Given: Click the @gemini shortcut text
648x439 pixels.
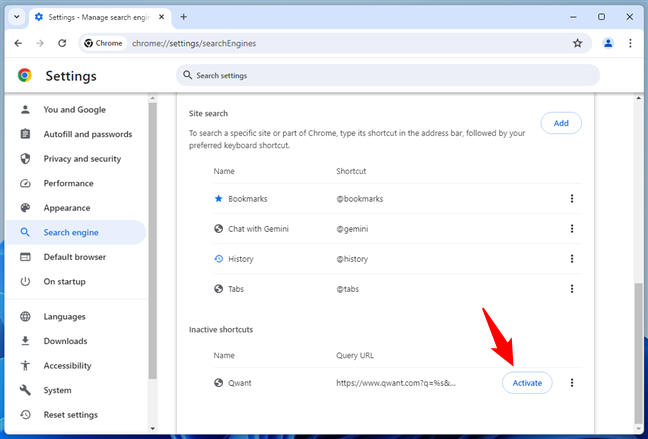Looking at the screenshot, I should 352,229.
